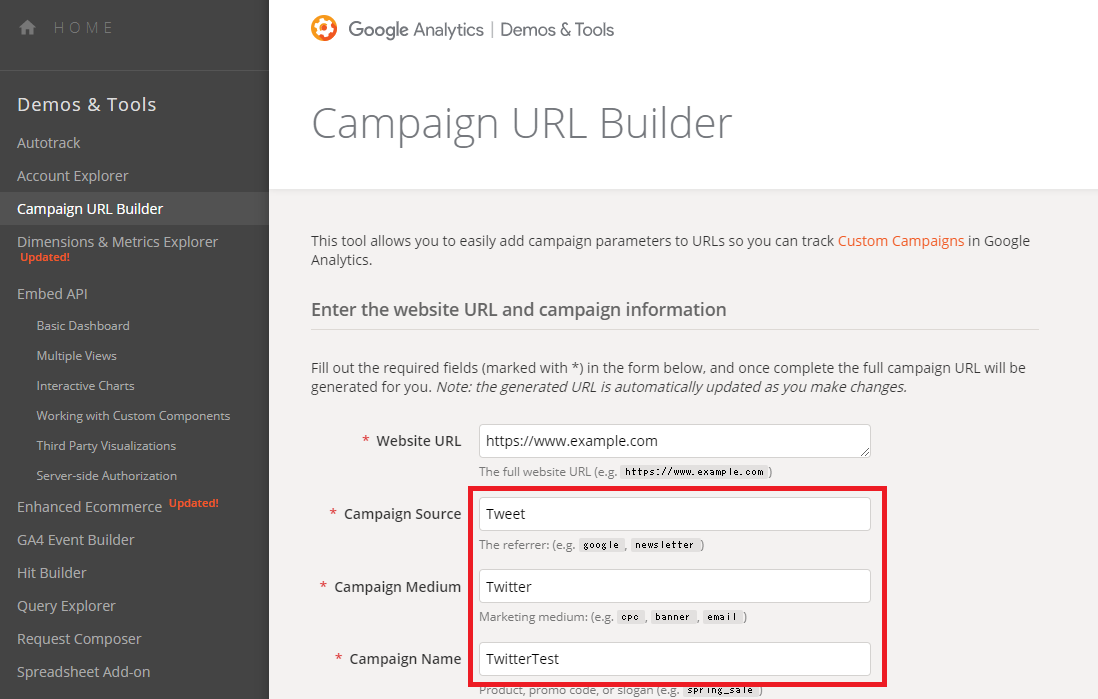Open Interactive Charts sidebar link

click(x=85, y=386)
